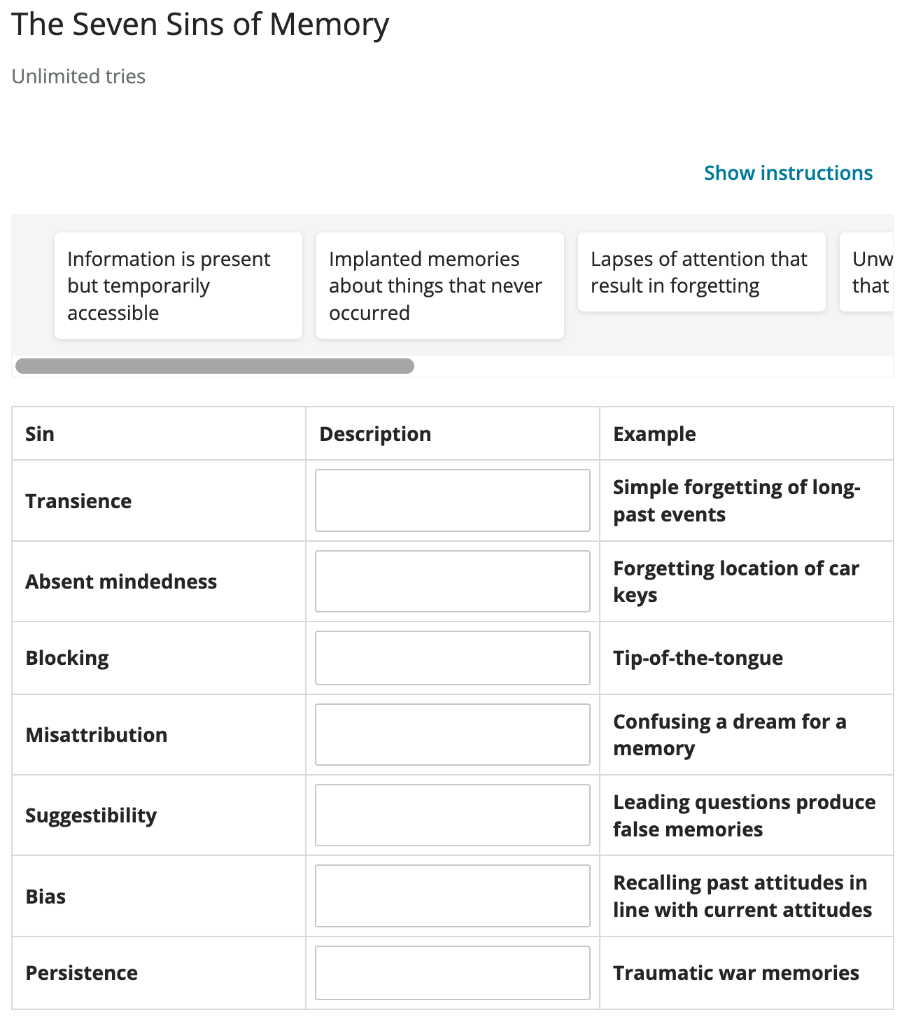Click the 'The Seven Sins of Memory' title
The height and width of the screenshot is (1024, 909).
200,25
